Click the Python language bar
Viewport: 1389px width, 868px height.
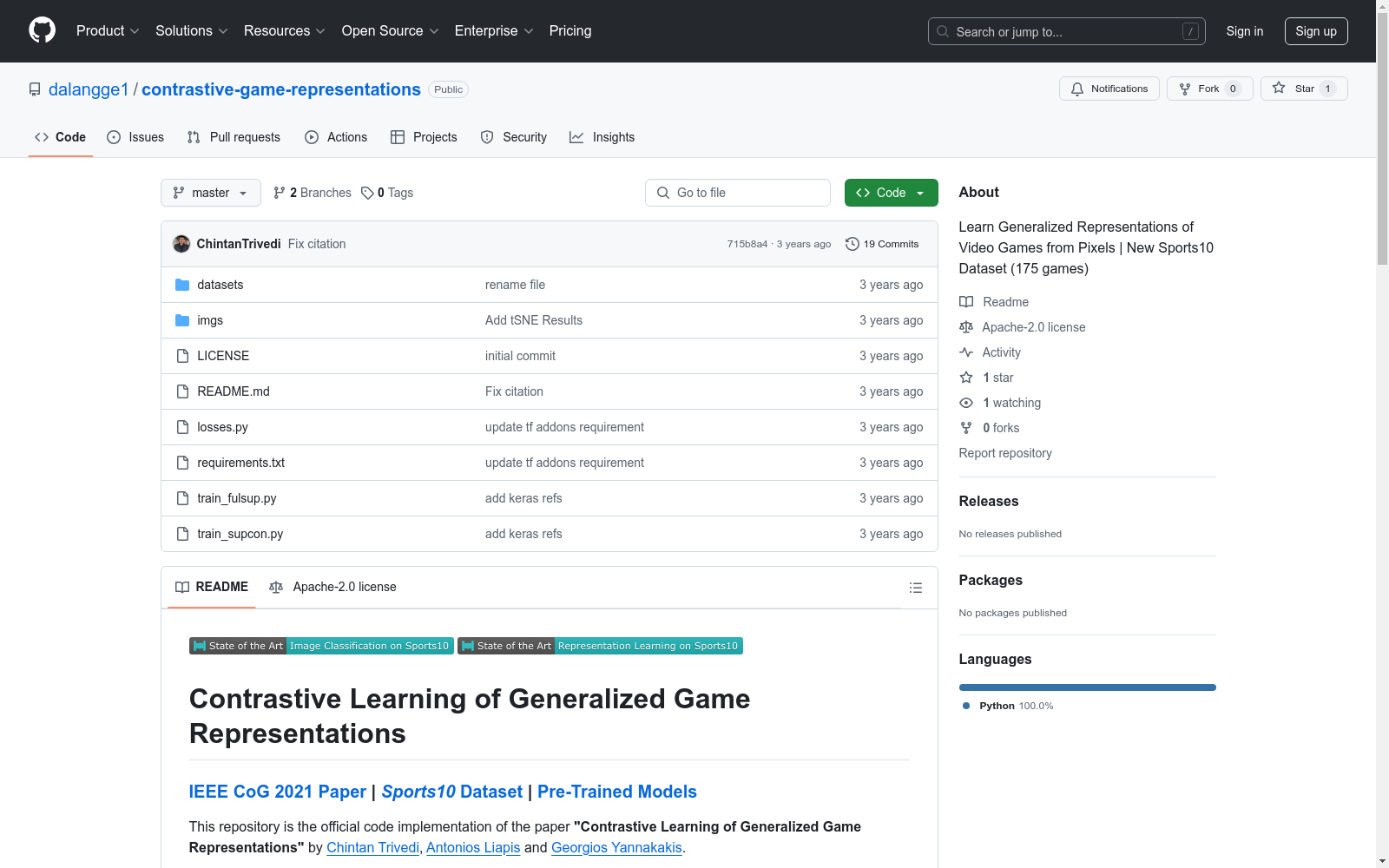(x=1088, y=687)
